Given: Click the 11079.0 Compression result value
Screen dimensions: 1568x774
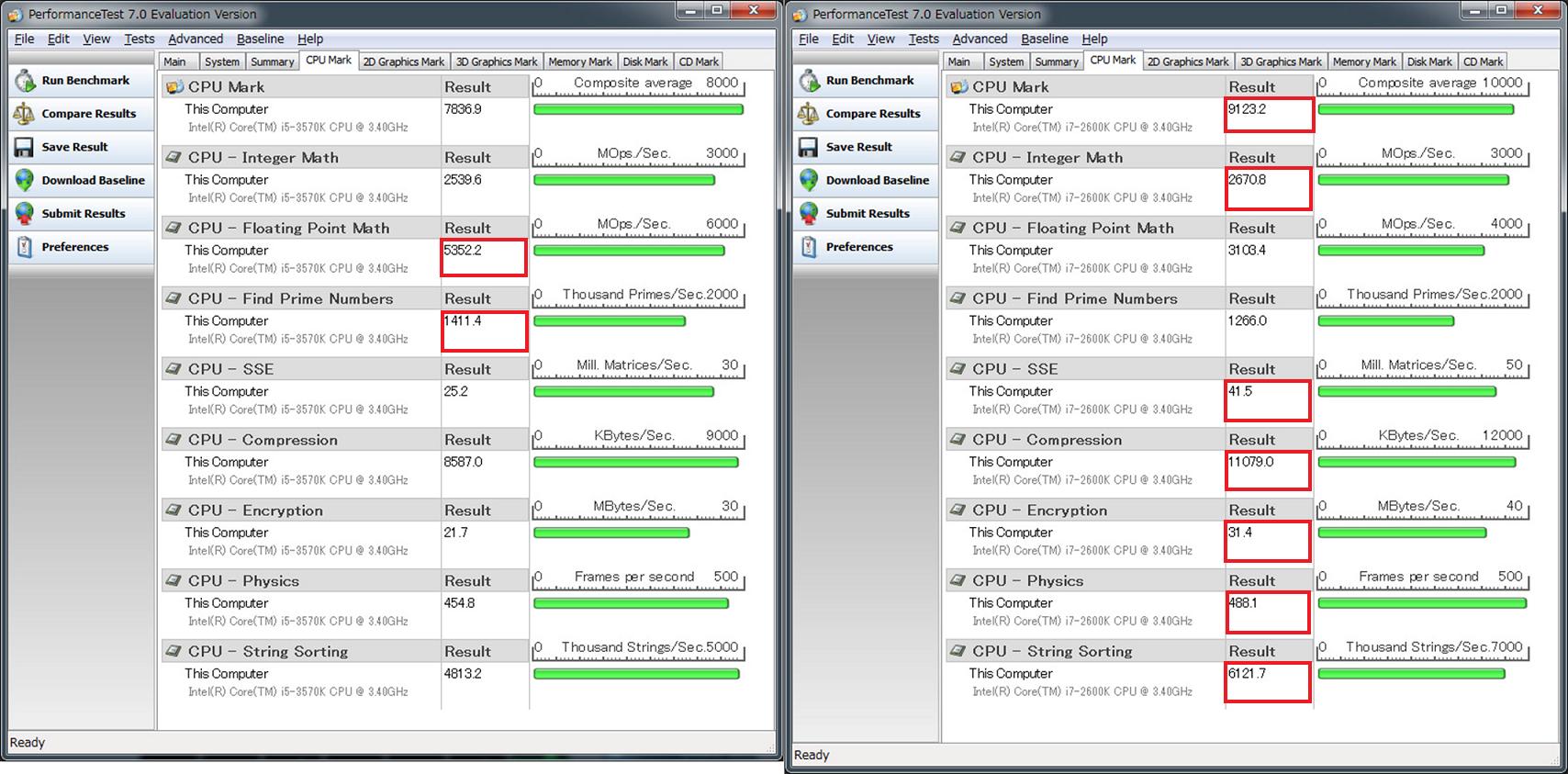Looking at the screenshot, I should coord(1251,462).
